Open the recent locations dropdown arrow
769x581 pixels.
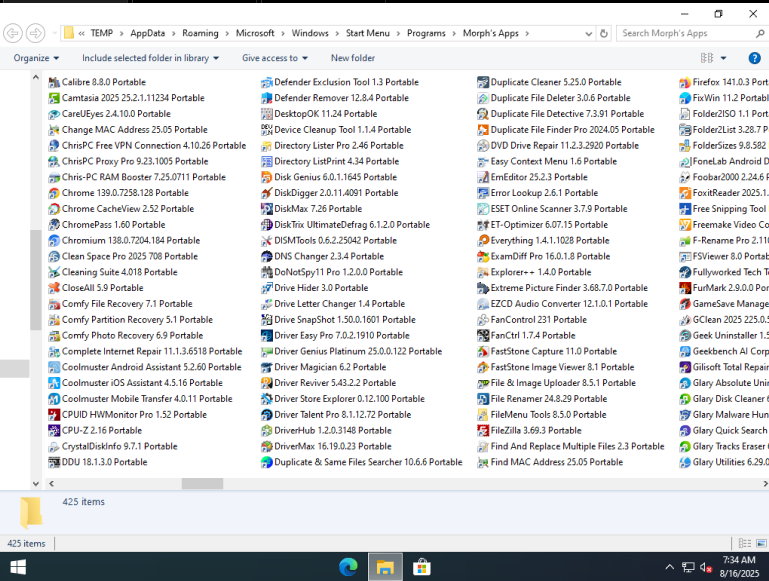(x=54, y=33)
